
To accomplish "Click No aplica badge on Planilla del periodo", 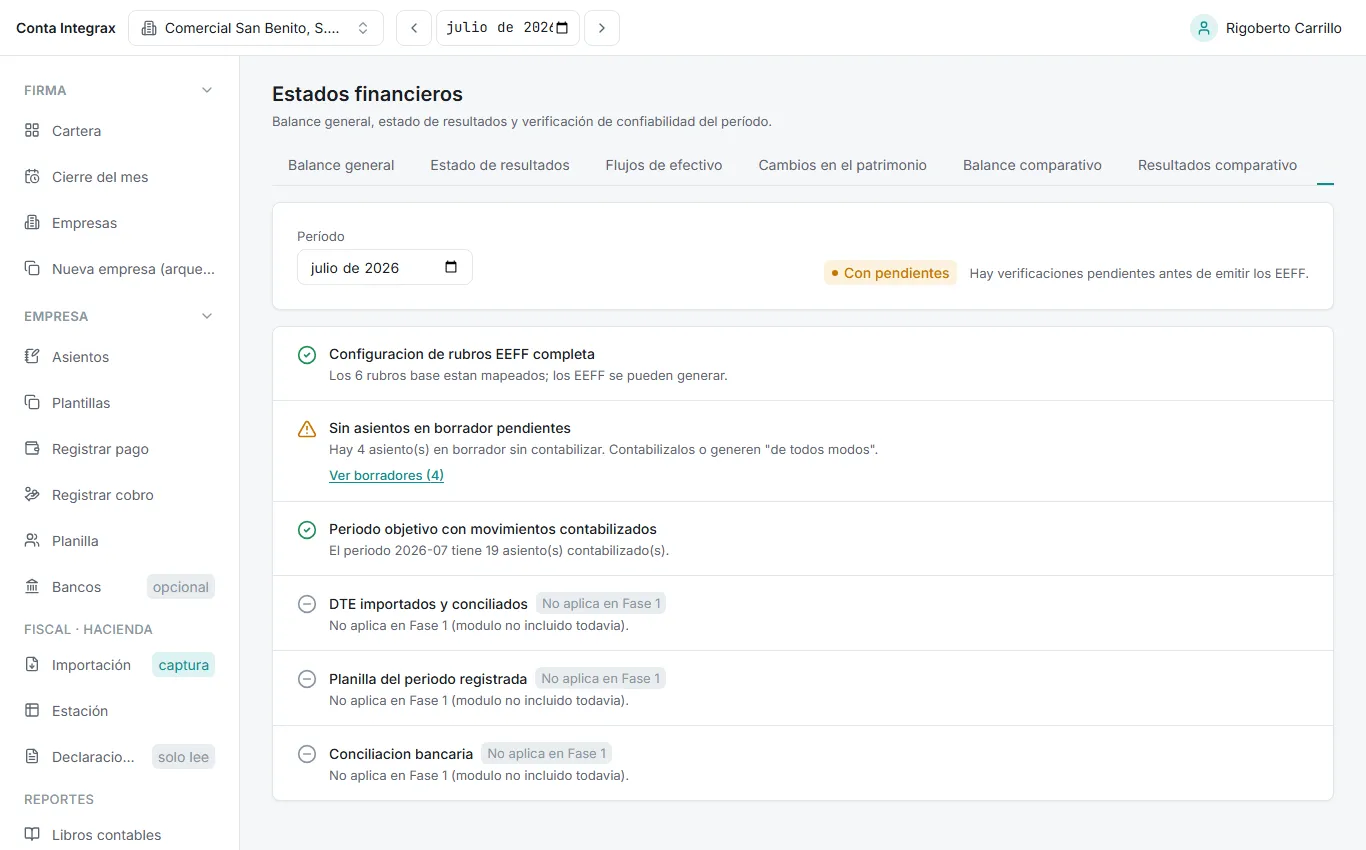I will pyautogui.click(x=600, y=678).
